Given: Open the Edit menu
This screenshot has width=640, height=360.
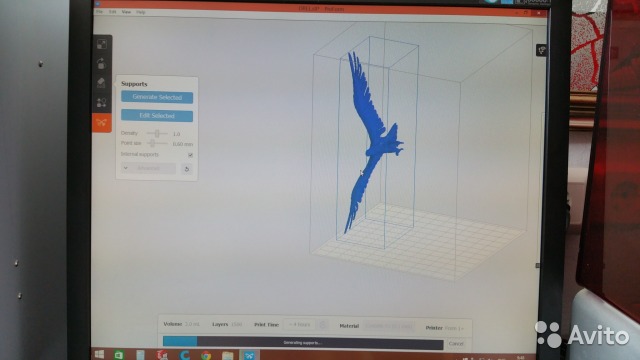Looking at the screenshot, I should pos(113,12).
